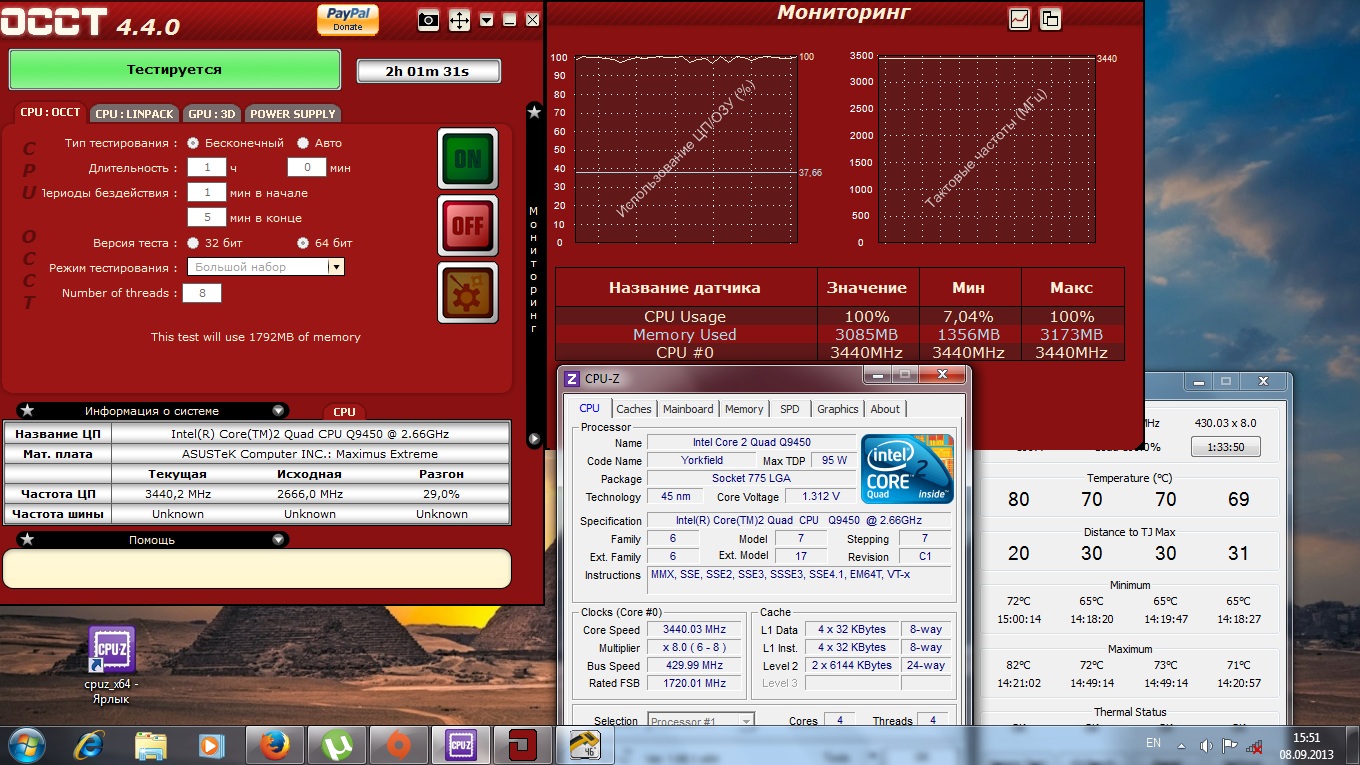The image size is (1360, 765).
Task: Open the SPD tab in CPU-Z
Action: pos(790,409)
